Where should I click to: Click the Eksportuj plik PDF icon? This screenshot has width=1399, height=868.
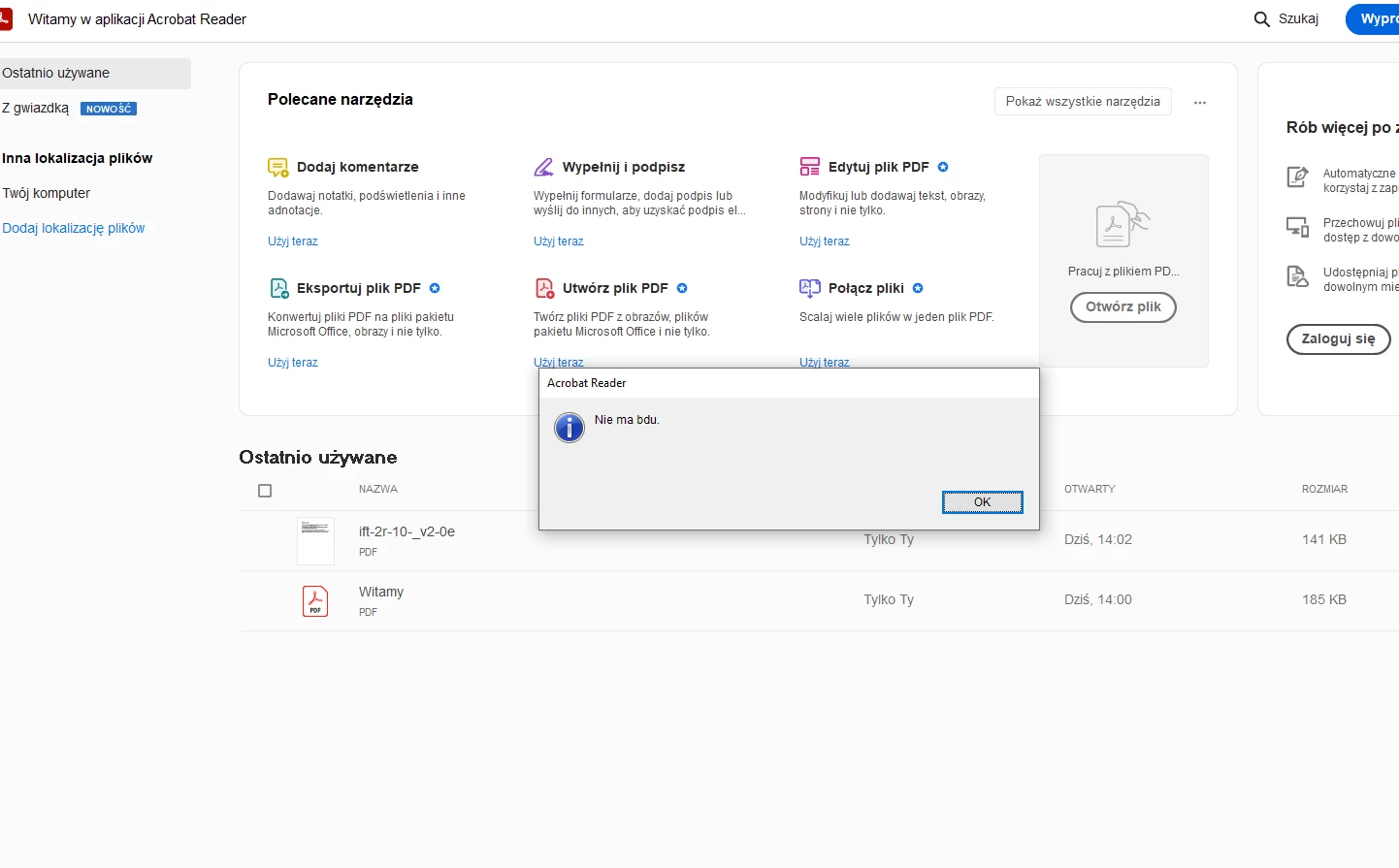coord(278,288)
